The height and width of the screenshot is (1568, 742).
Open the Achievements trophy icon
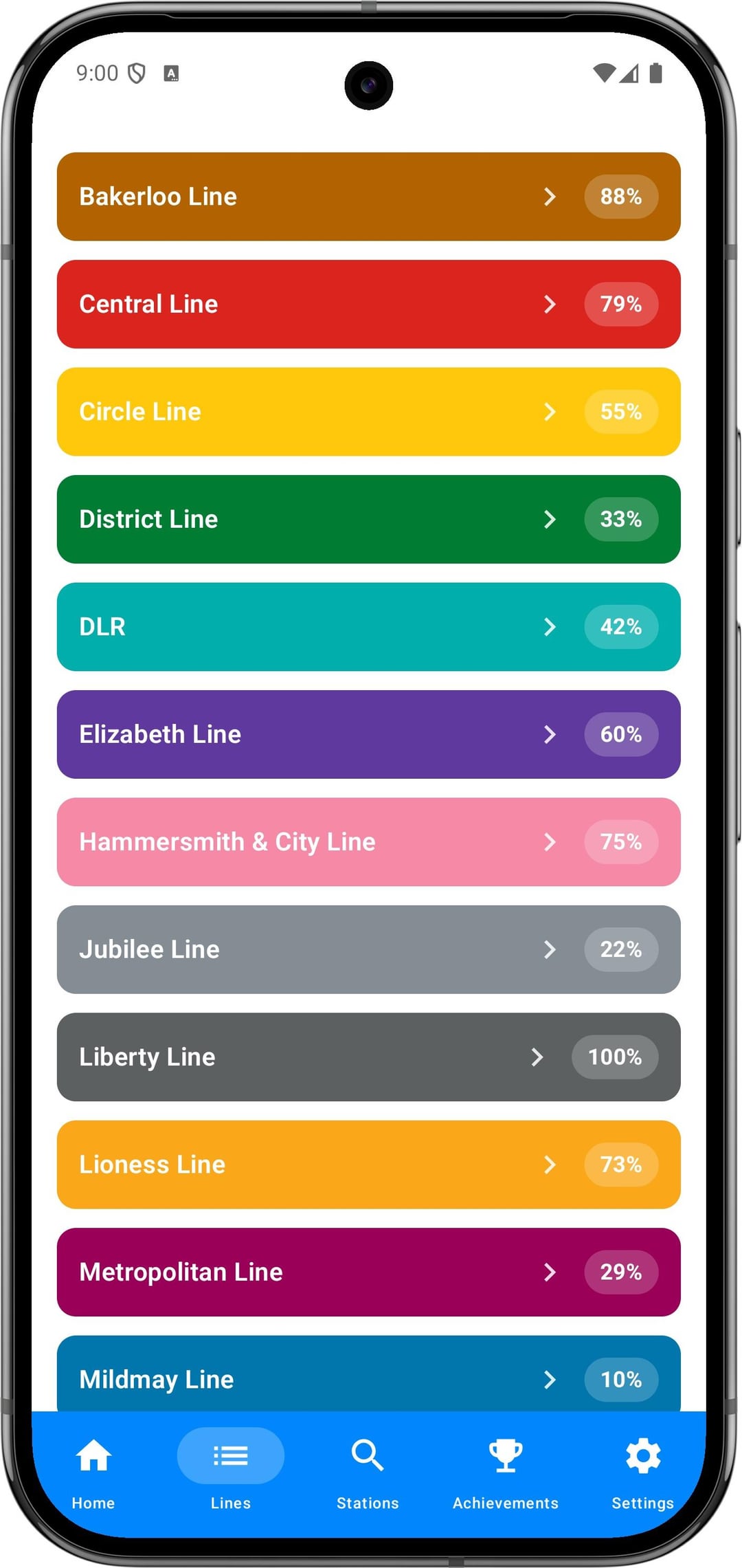[506, 1455]
